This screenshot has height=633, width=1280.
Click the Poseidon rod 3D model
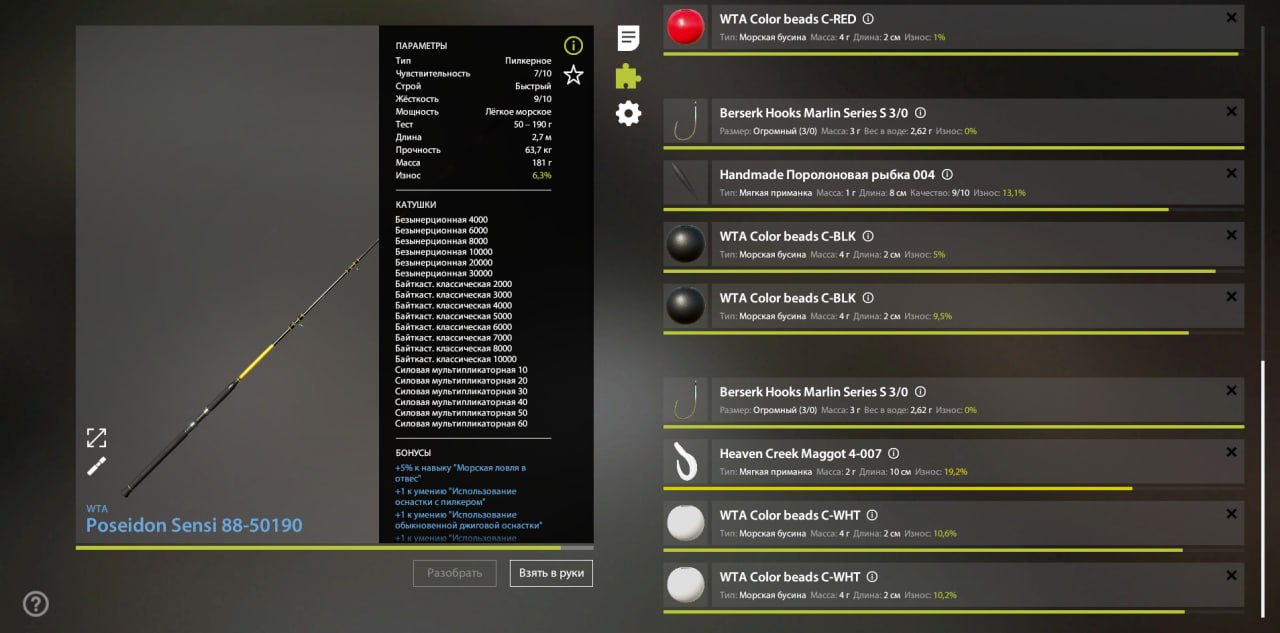250,368
